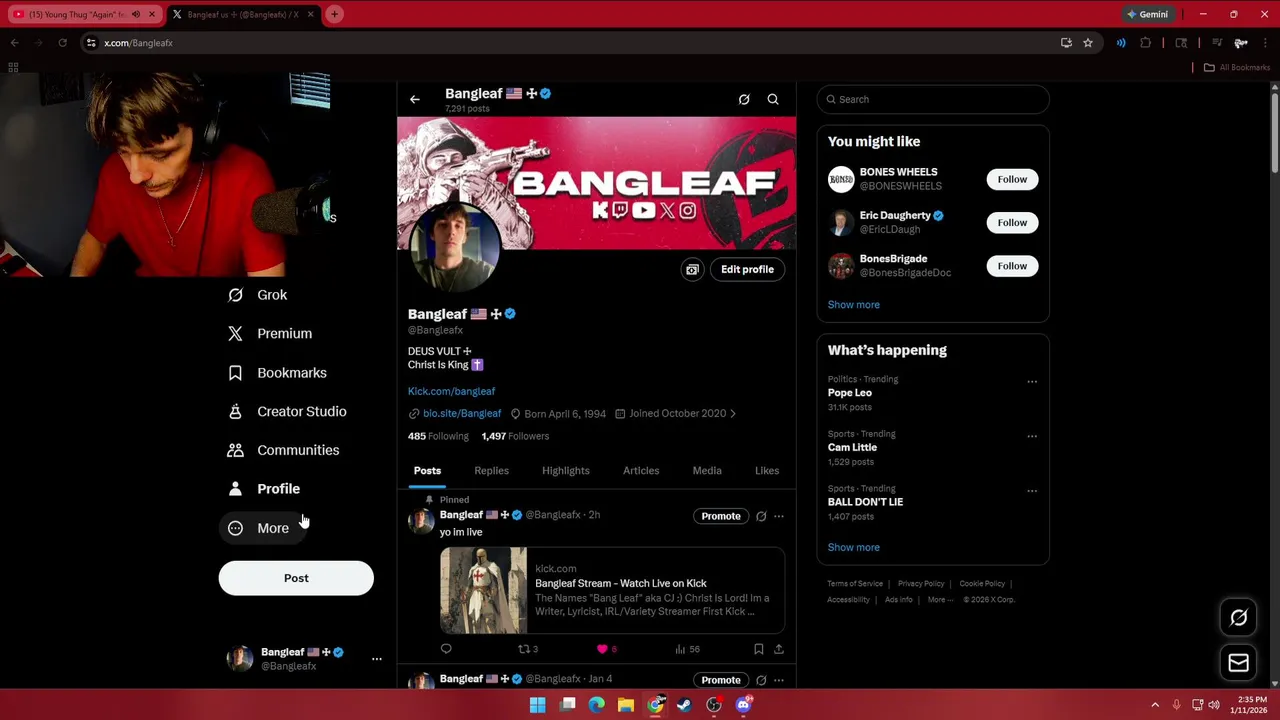The width and height of the screenshot is (1280, 720).
Task: Switch to the Young Thug YouTube browser tab
Action: (x=83, y=15)
